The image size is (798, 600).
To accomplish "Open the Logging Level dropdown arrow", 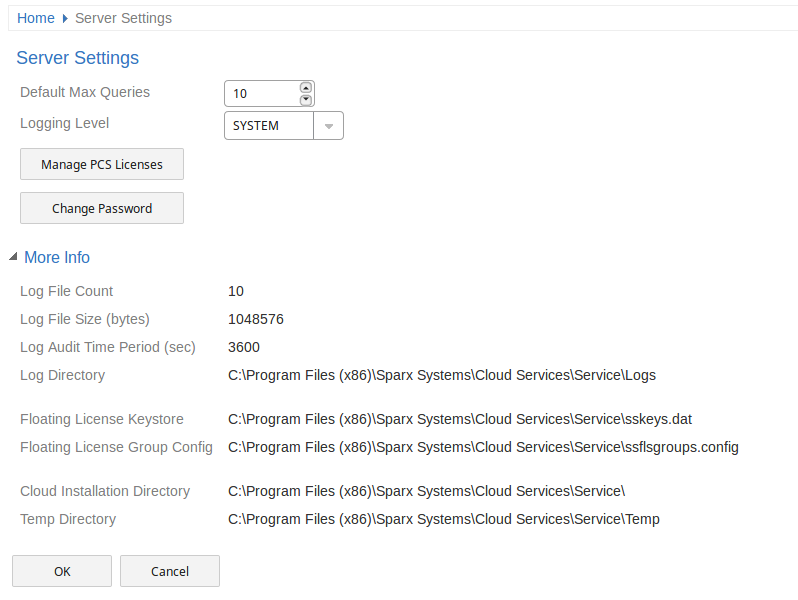I will [328, 126].
